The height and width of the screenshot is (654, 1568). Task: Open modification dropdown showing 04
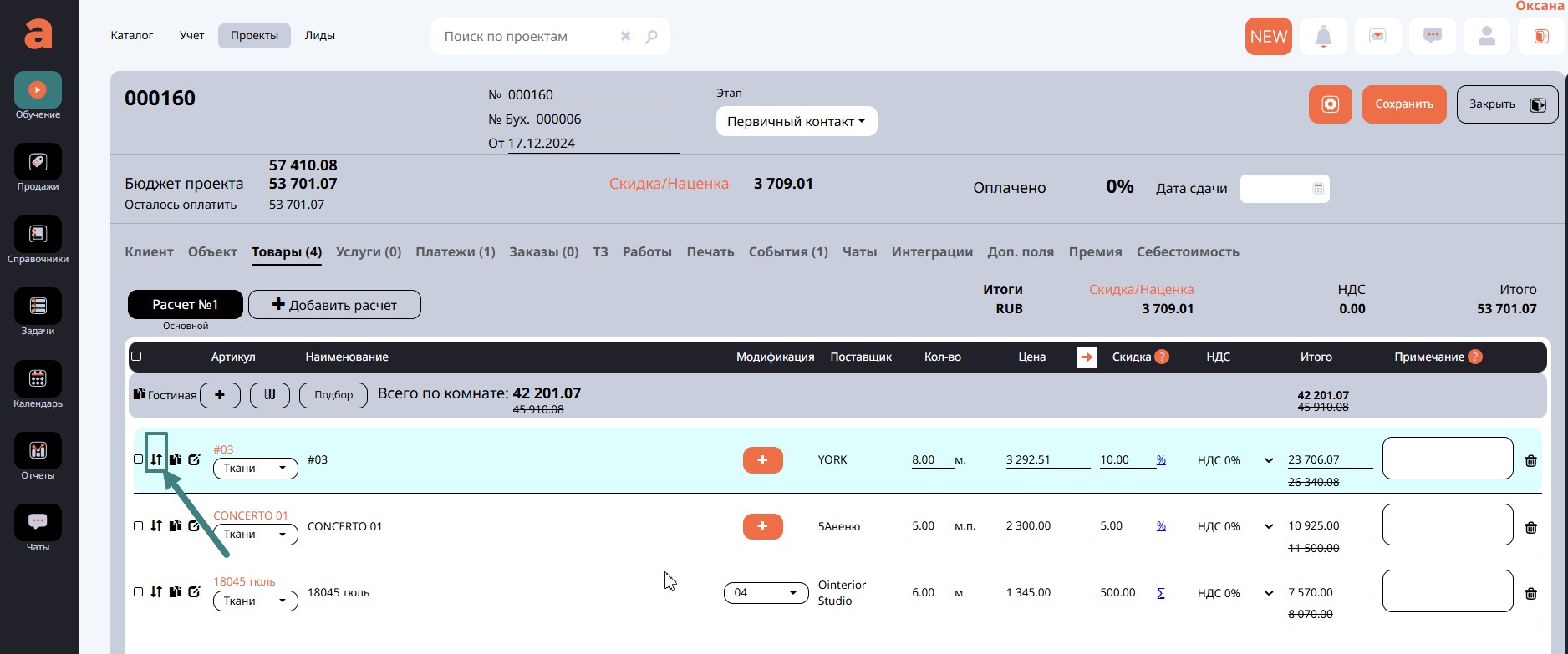(x=766, y=593)
